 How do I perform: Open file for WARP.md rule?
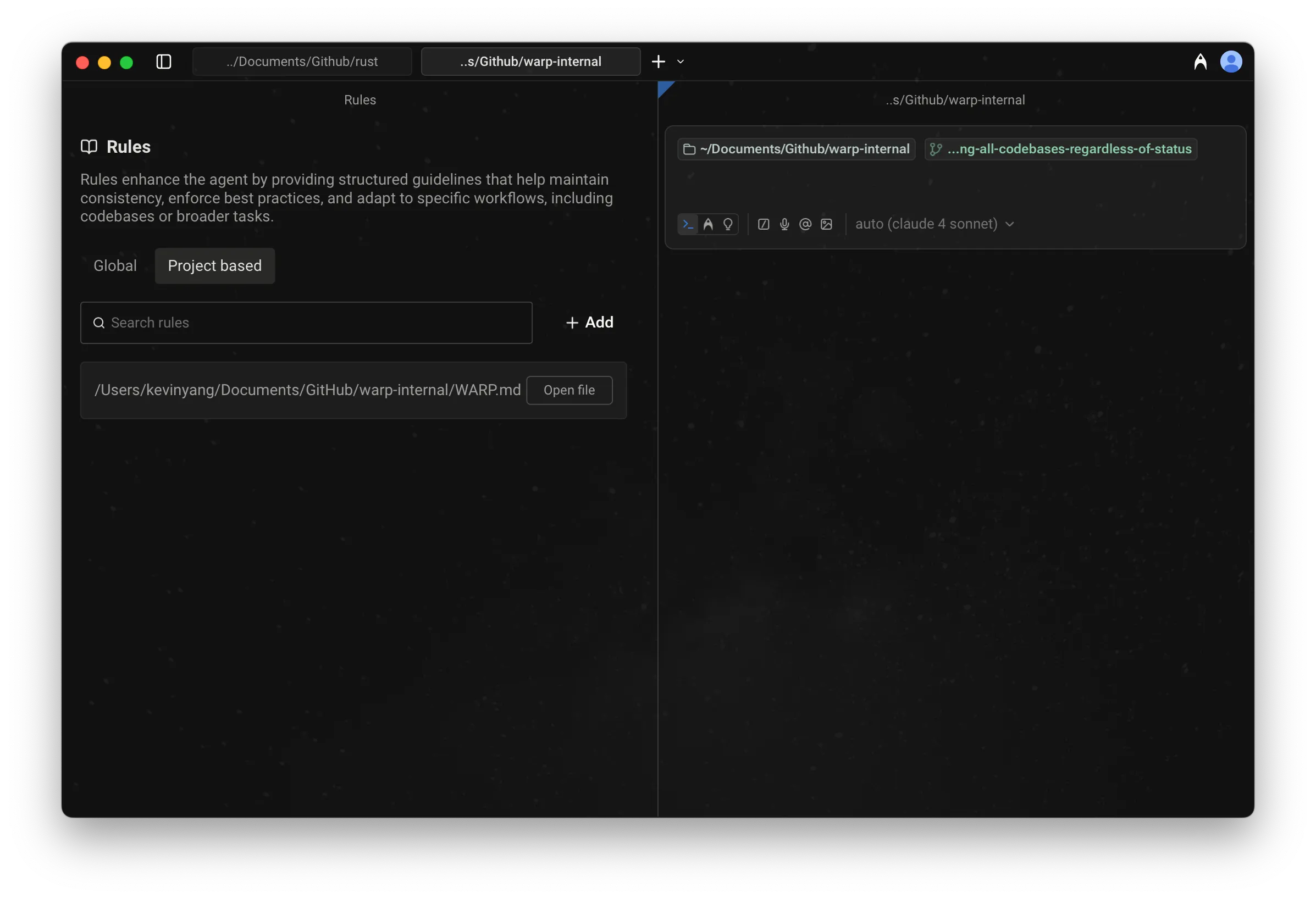pyautogui.click(x=569, y=390)
